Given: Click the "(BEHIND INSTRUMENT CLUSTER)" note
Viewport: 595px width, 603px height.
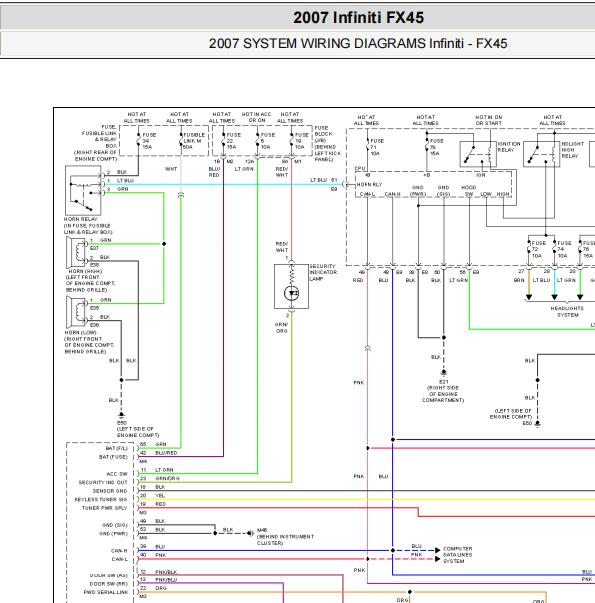Looking at the screenshot, I should 285,540.
